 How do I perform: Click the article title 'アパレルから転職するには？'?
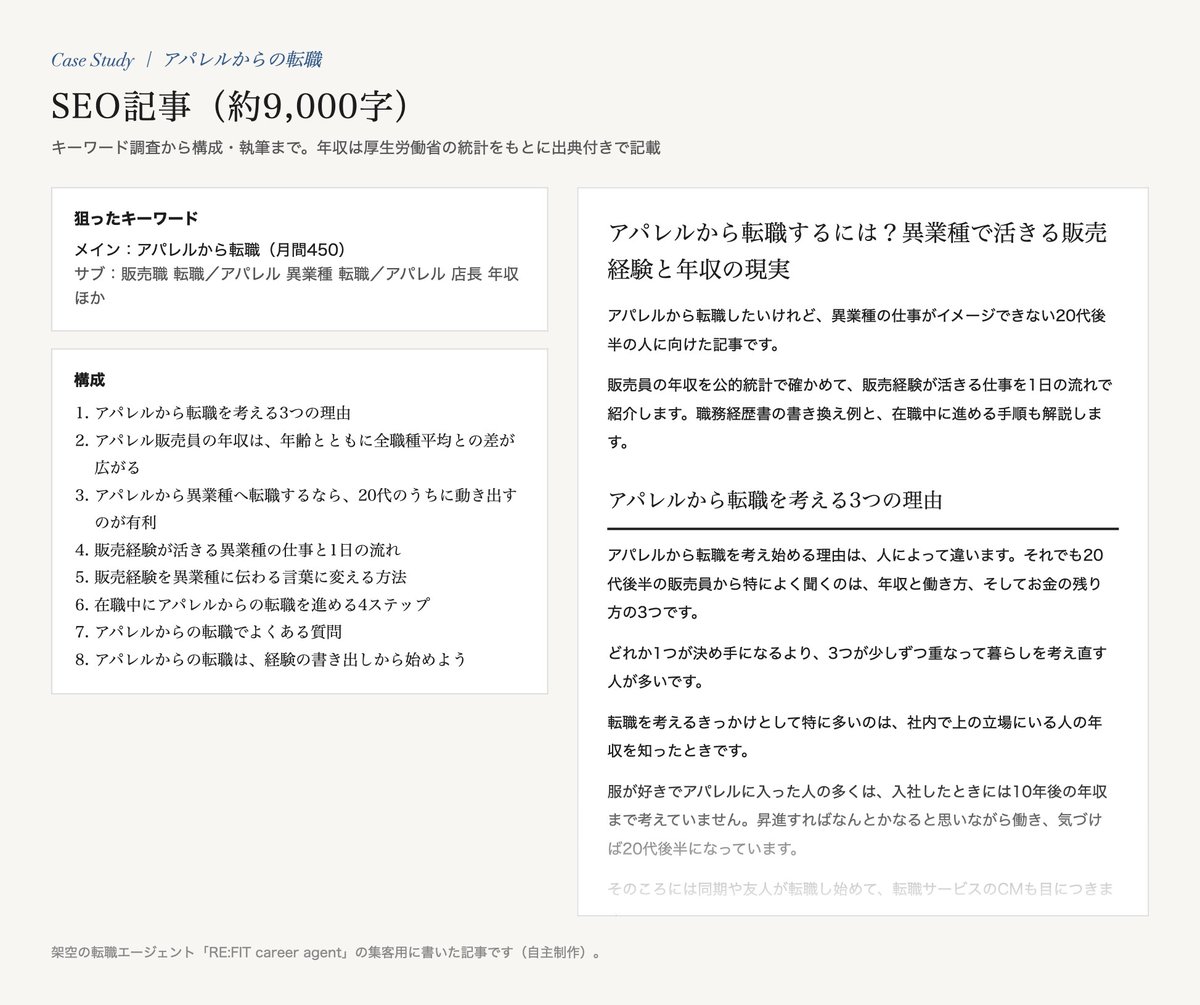click(x=857, y=250)
